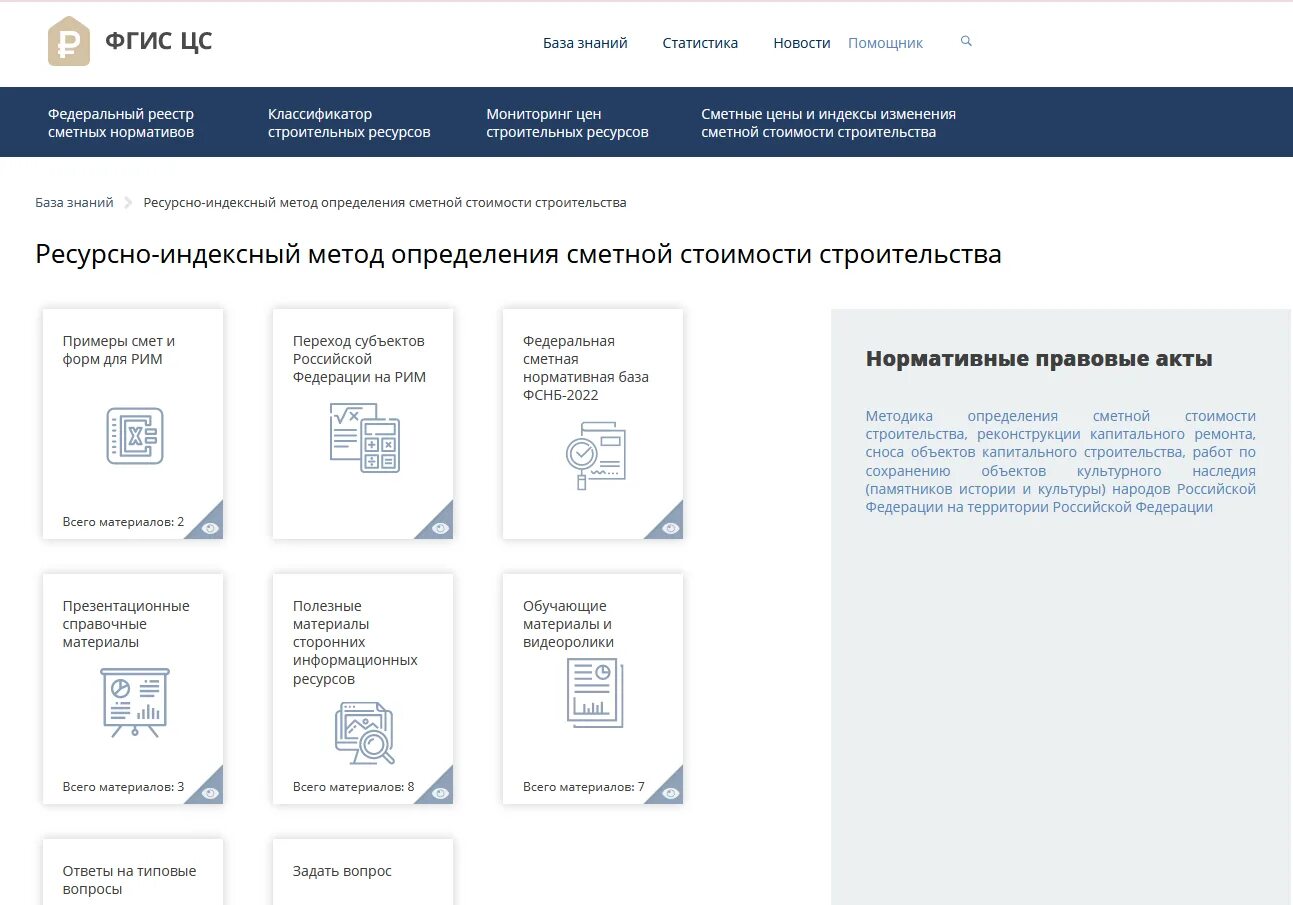The width and height of the screenshot is (1293, 905).
Task: Open Примеры смет и форм для РИМ title
Action: pos(119,350)
